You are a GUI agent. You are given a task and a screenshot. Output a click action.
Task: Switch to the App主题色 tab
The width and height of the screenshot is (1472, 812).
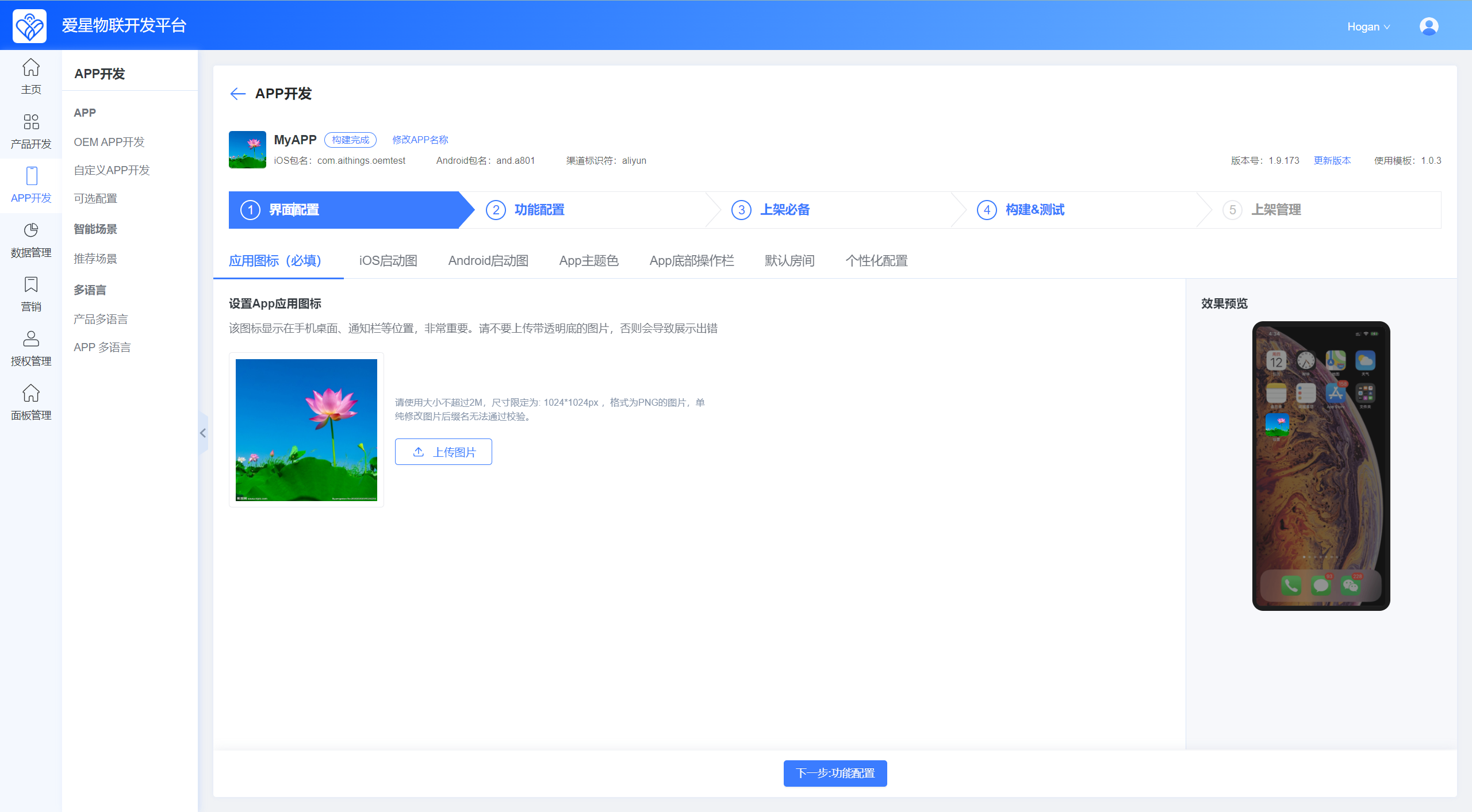(588, 261)
